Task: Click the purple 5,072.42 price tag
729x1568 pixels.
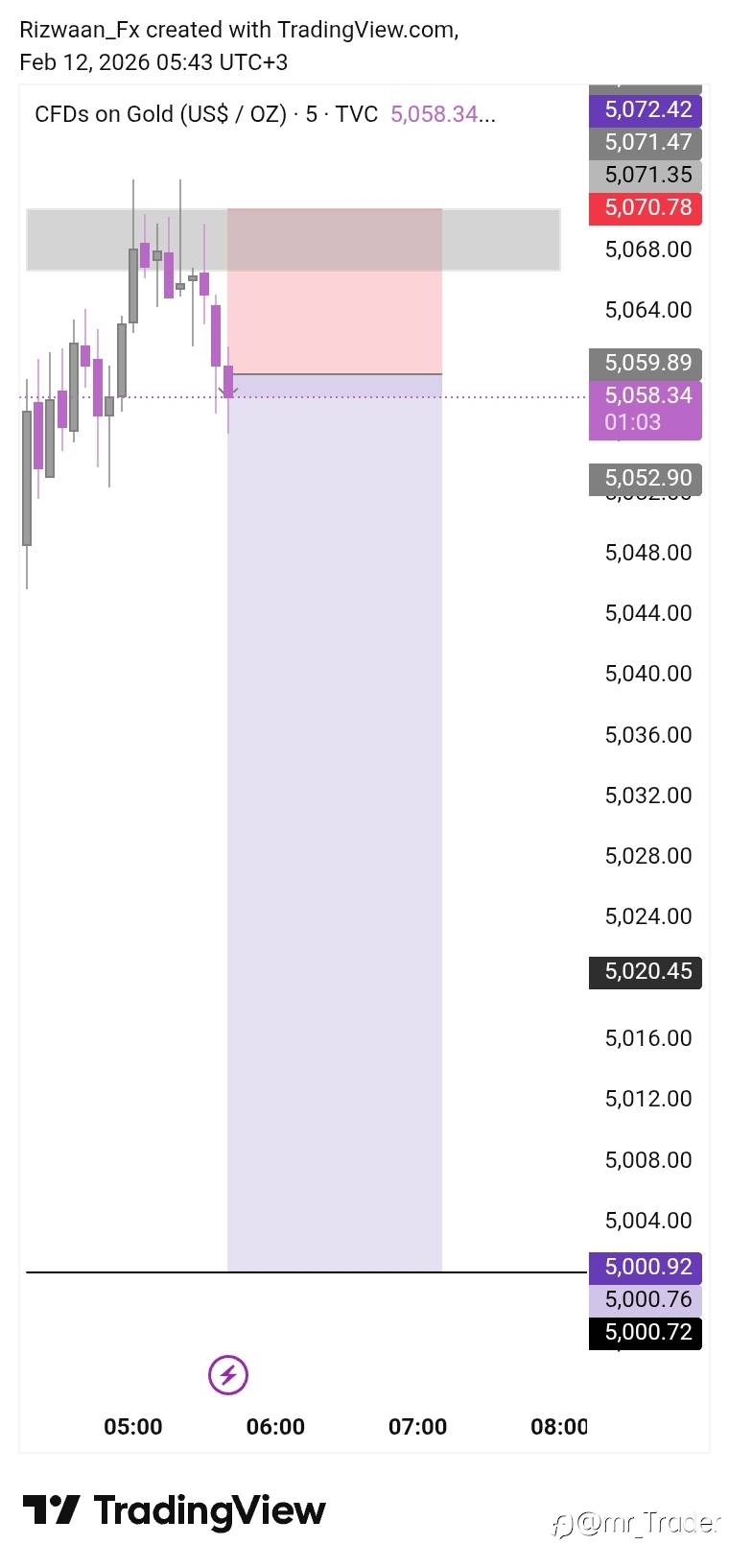Action: (646, 109)
